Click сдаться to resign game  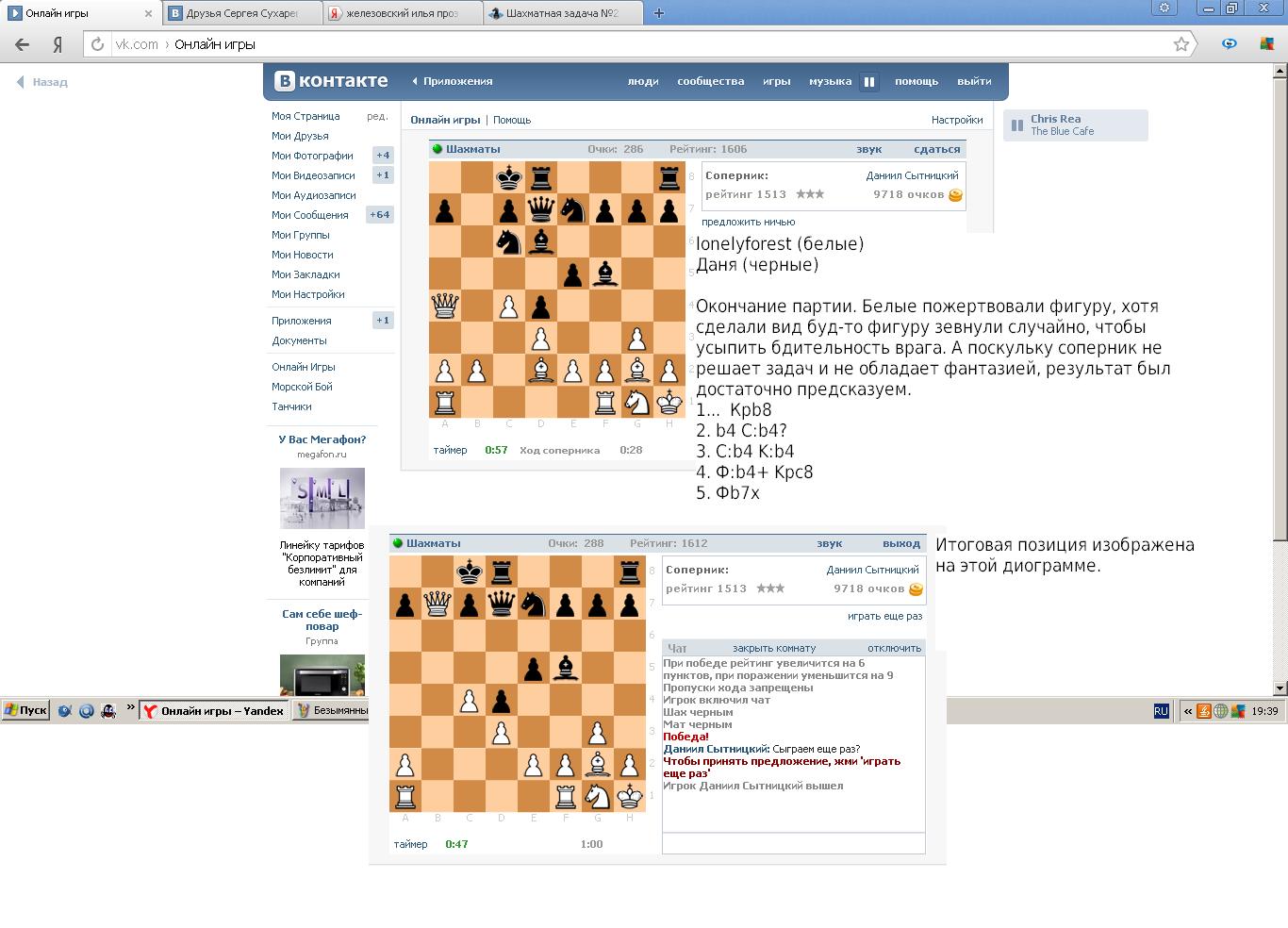937,149
